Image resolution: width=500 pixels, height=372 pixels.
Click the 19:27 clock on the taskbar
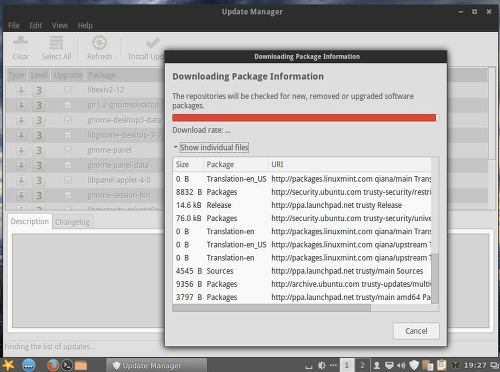pos(475,365)
